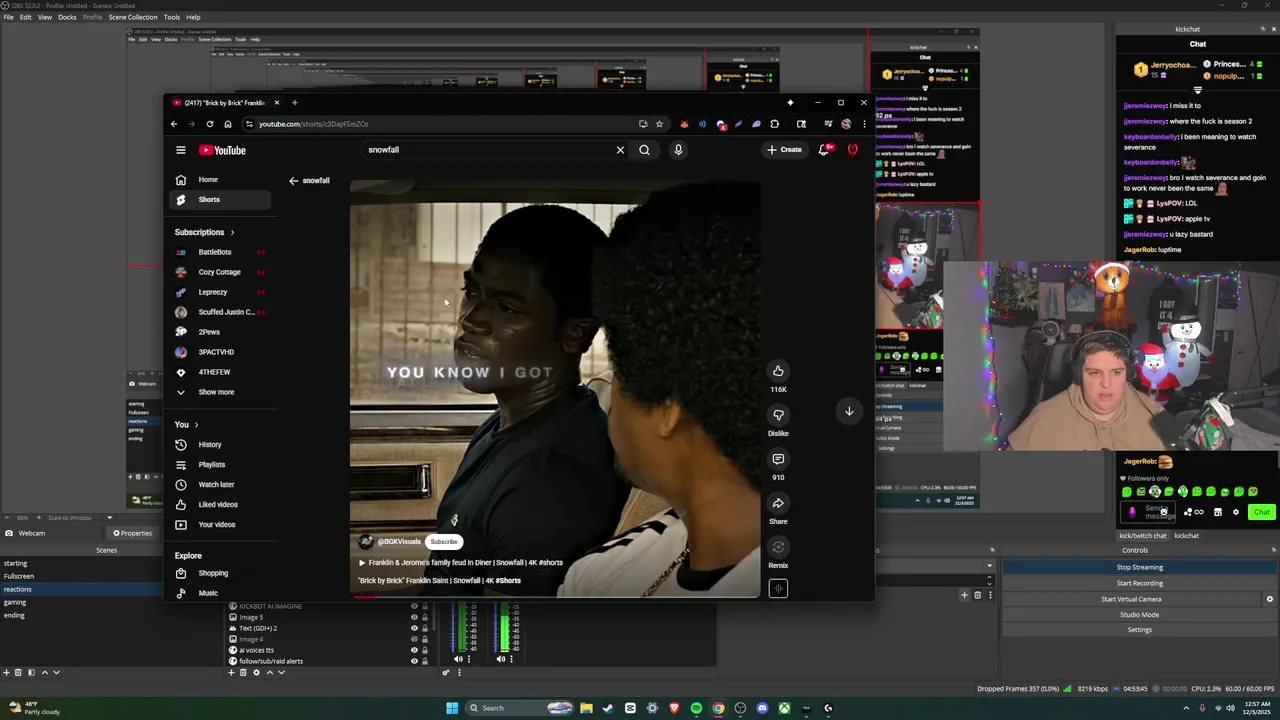Open File Explorer from the taskbar
1280x720 pixels.
[586, 708]
